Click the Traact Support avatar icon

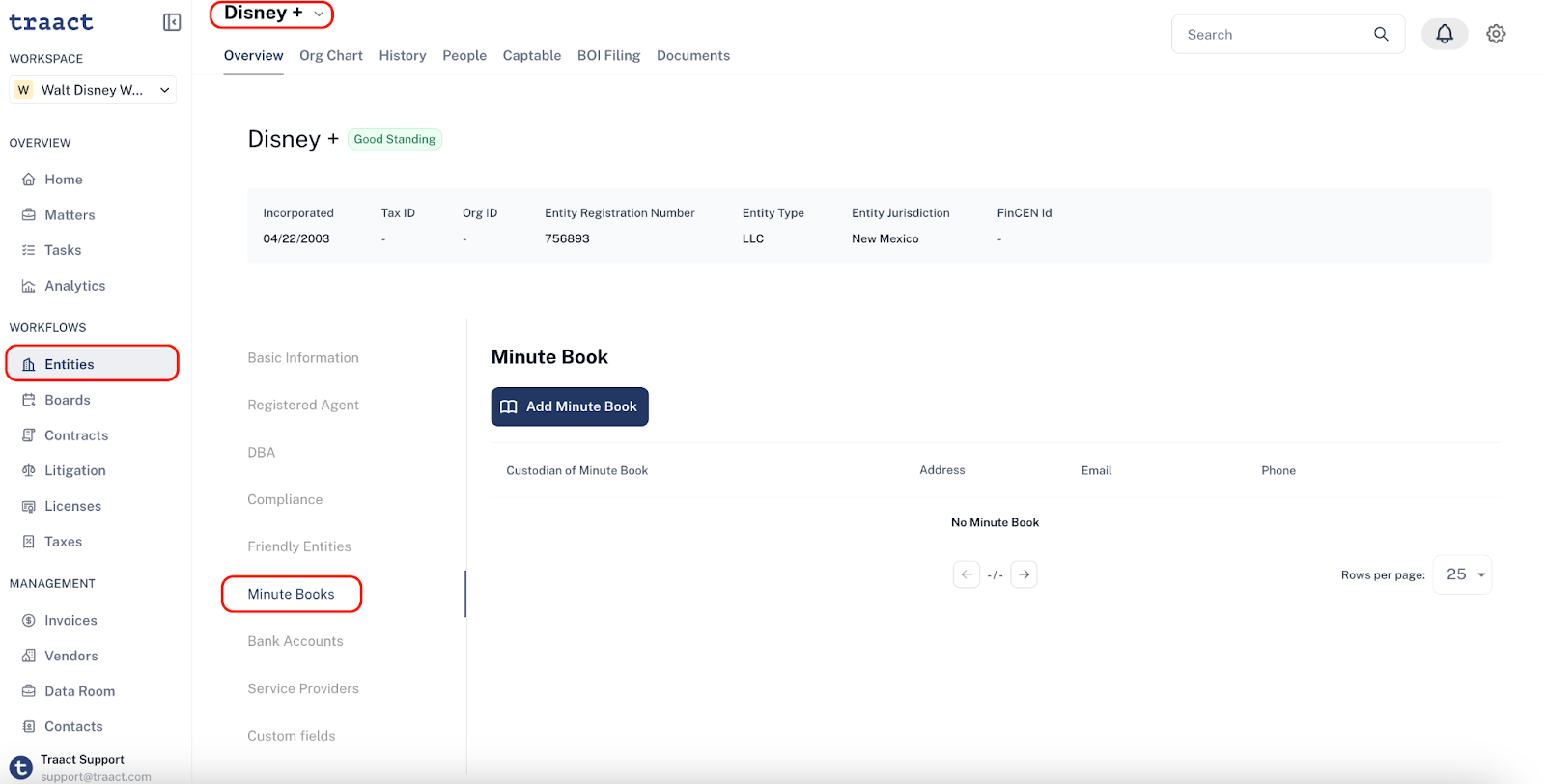tap(20, 769)
